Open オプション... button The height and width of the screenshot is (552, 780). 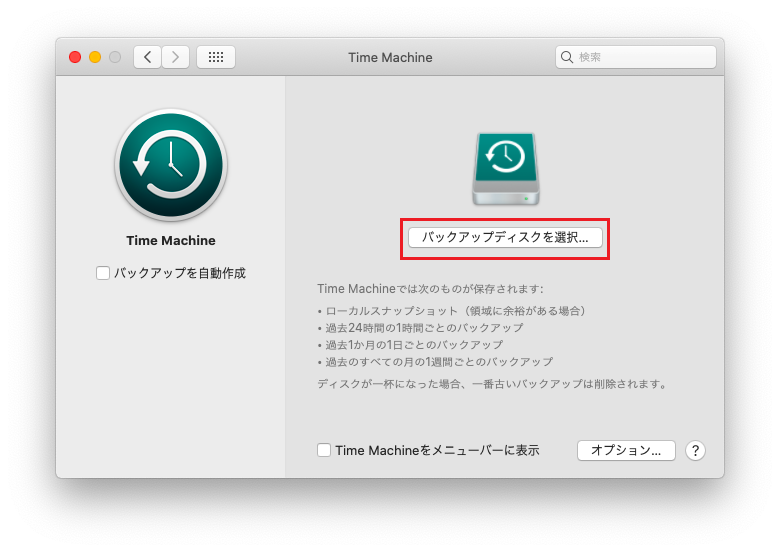(x=626, y=450)
